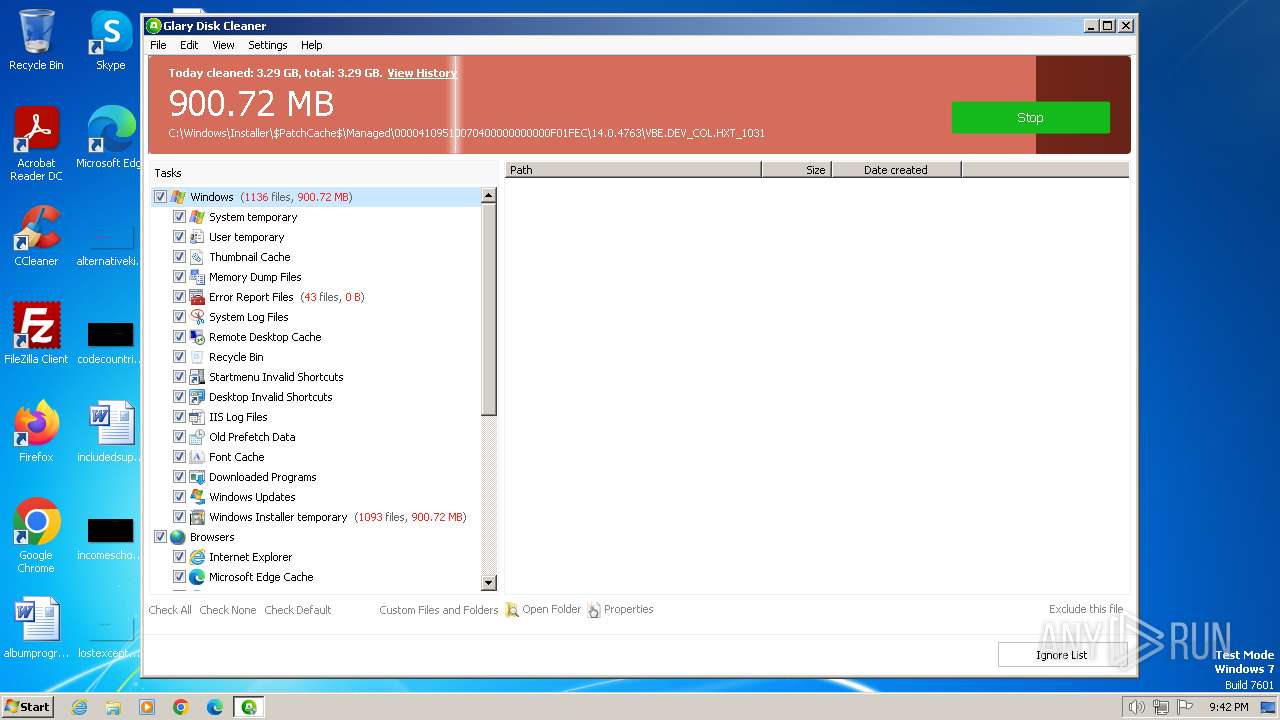1280x720 pixels.
Task: Click the Downloaded Programs icon
Action: (197, 477)
